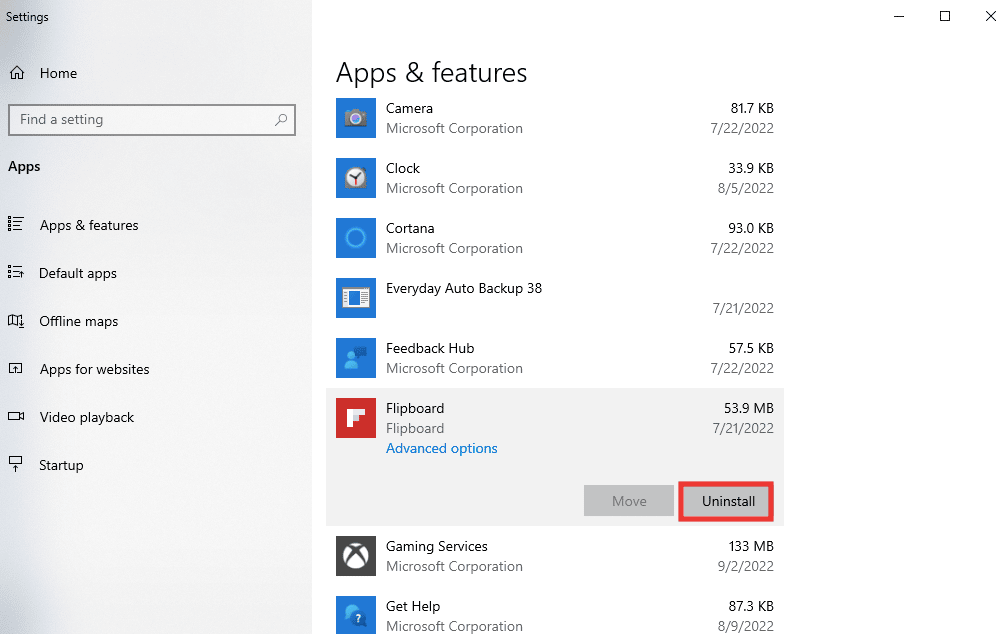Select the Camera app icon

click(x=356, y=118)
